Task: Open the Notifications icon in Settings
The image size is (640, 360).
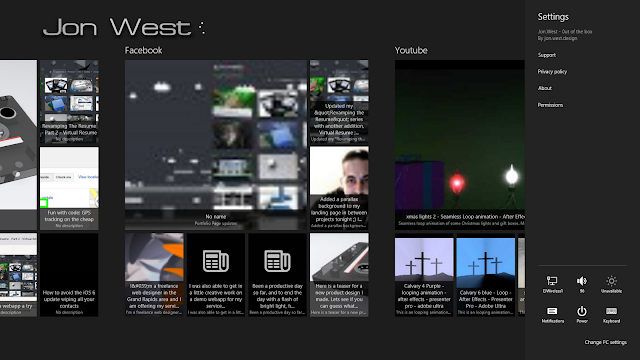Action: 553,315
